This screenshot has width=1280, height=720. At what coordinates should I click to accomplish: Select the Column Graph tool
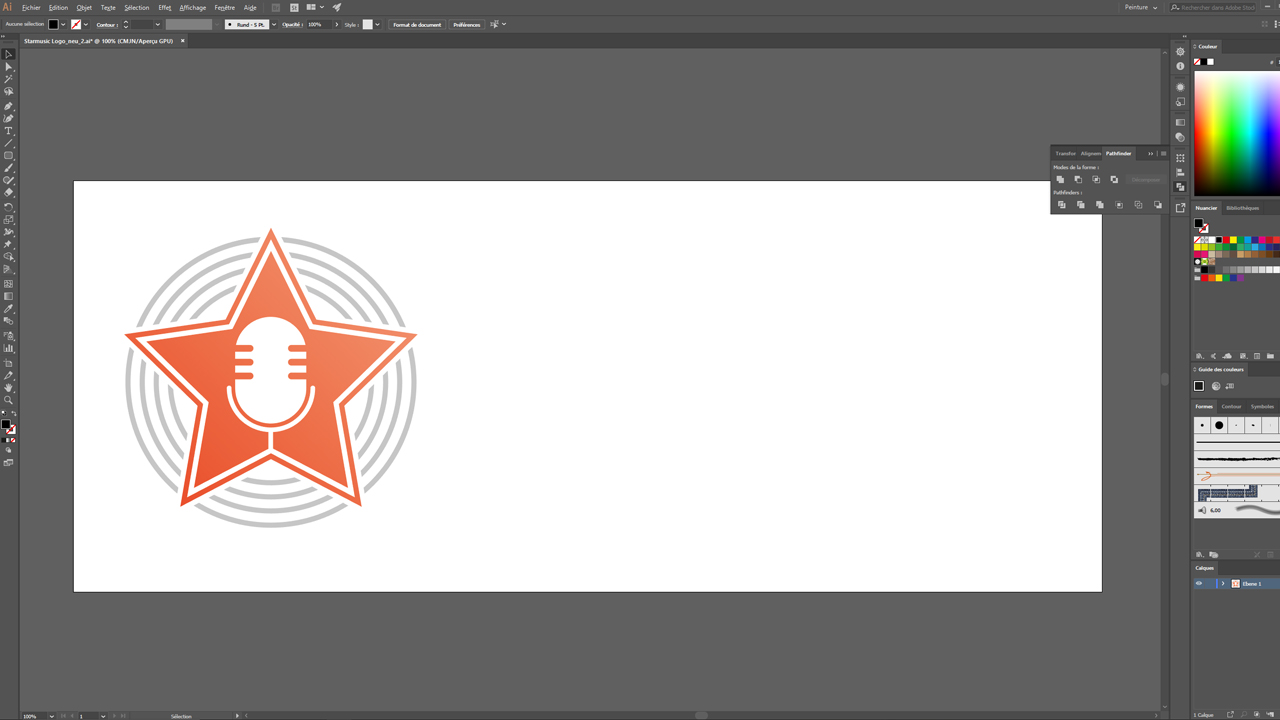pos(8,348)
